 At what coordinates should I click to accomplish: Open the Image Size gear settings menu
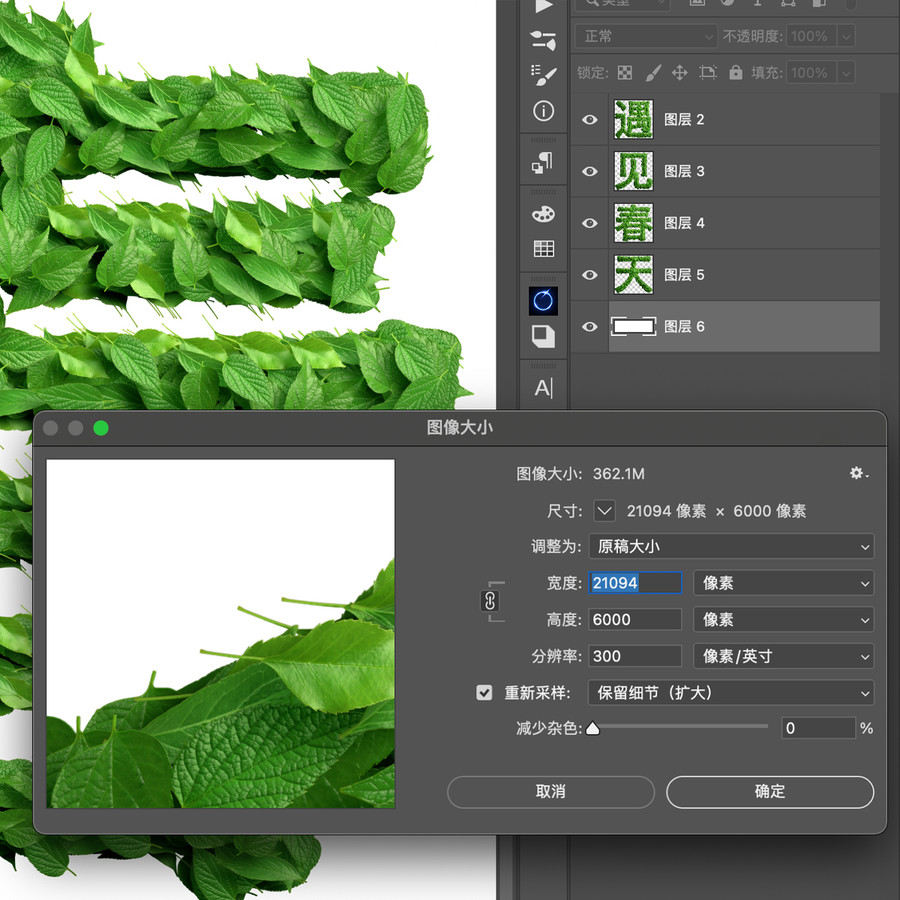[859, 473]
